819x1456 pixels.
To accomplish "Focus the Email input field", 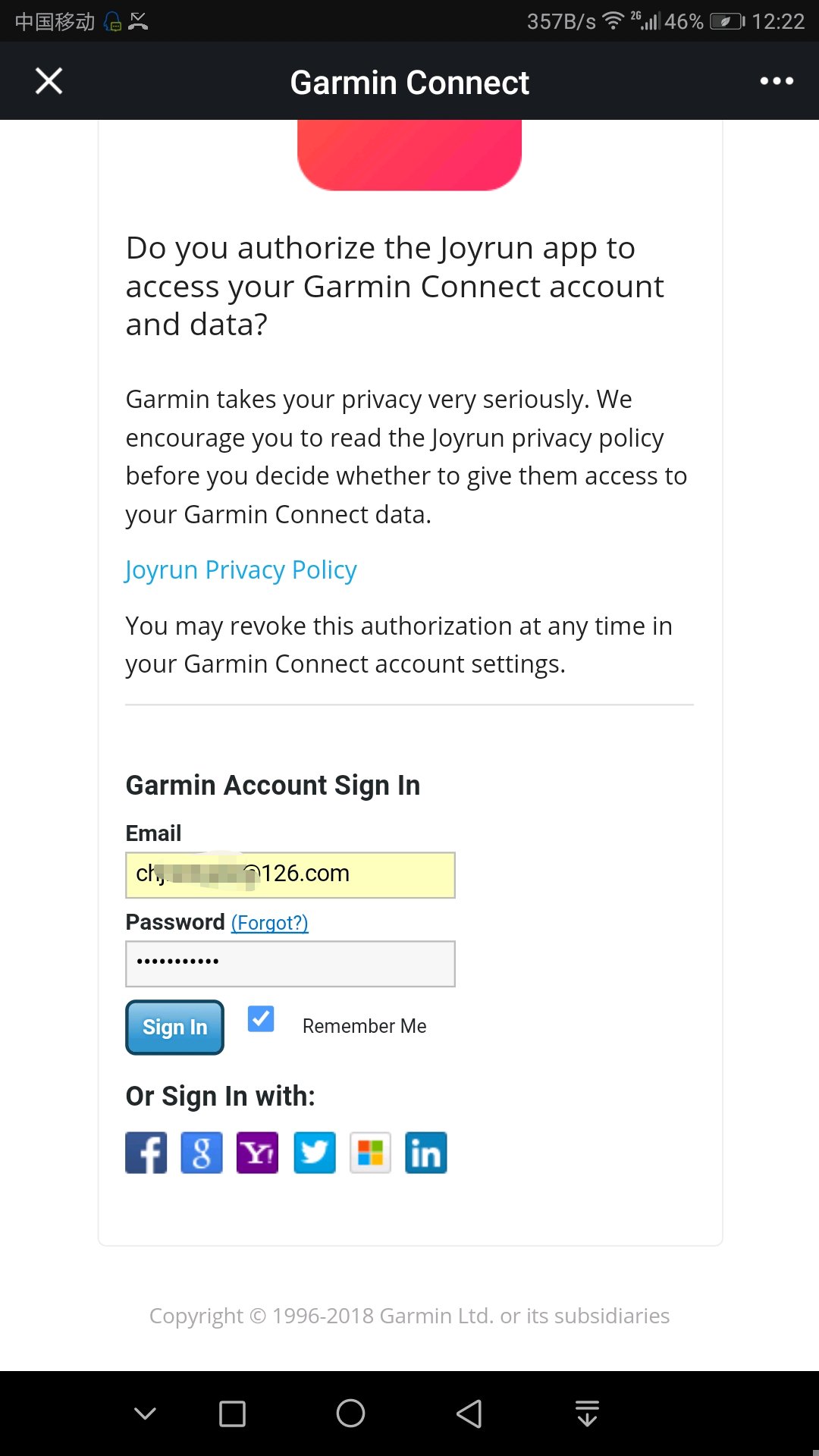I will click(x=290, y=875).
